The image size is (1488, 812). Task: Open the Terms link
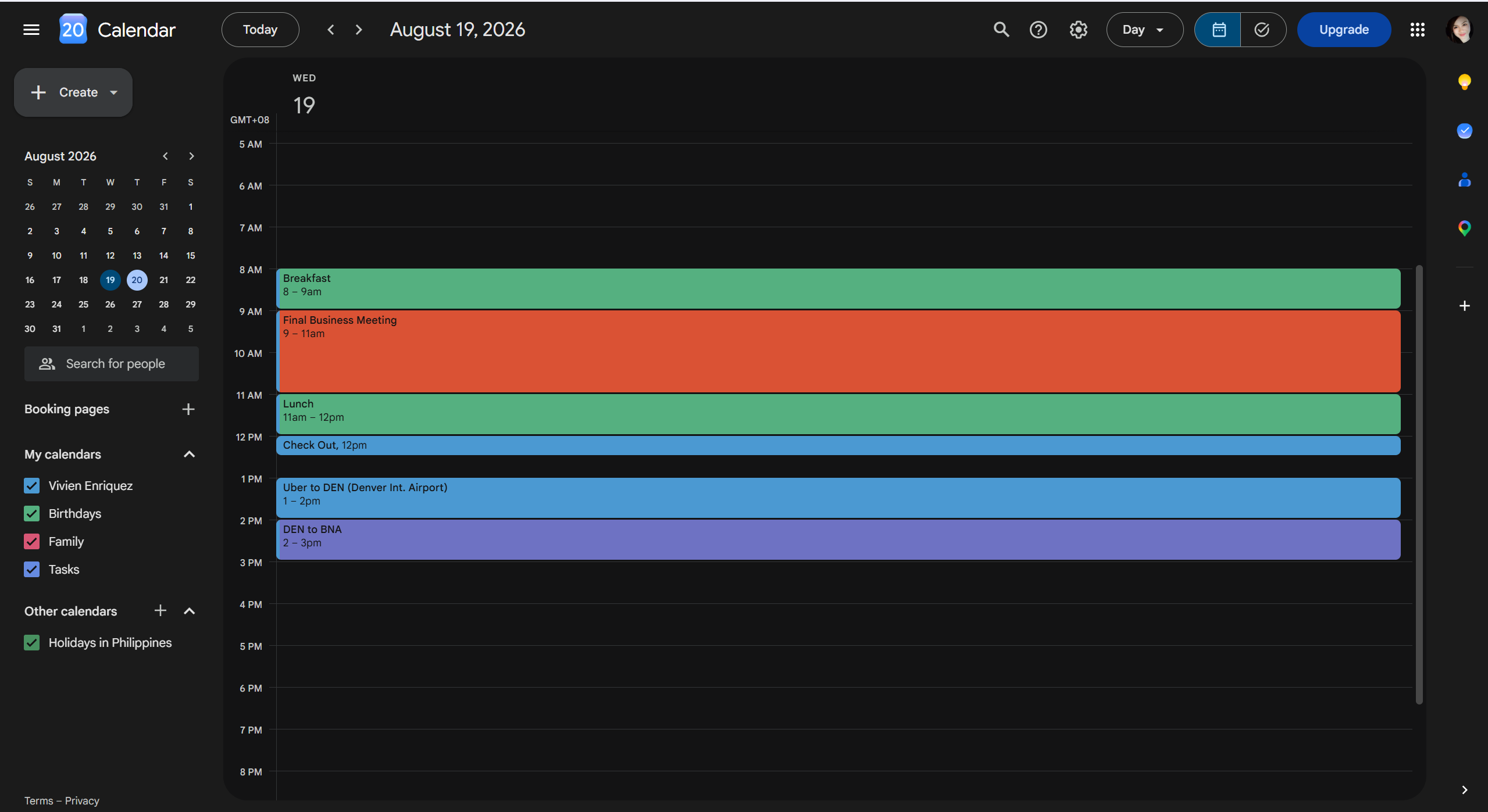coord(38,800)
